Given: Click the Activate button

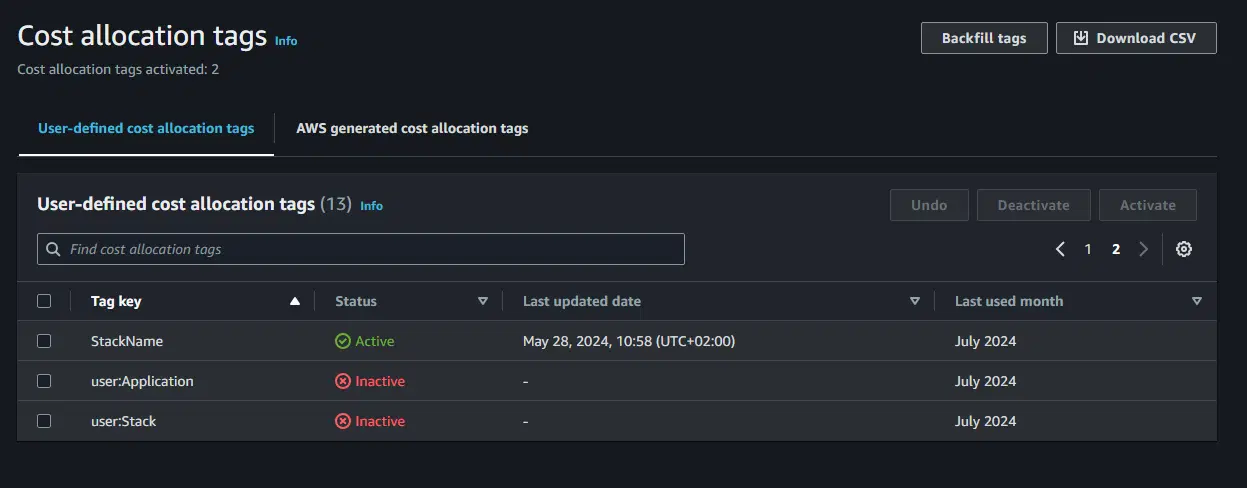Looking at the screenshot, I should click(x=1147, y=205).
